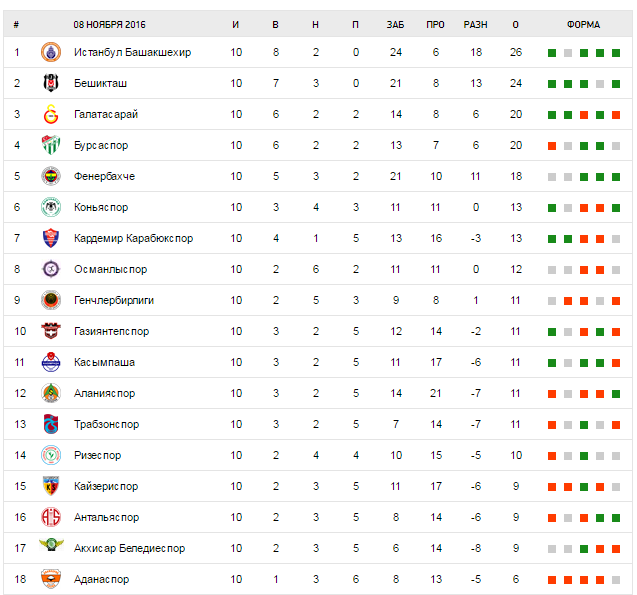Click the last form square for Истанбул Башакшехир
Viewport: 637px width, 595px height.
[x=616, y=52]
